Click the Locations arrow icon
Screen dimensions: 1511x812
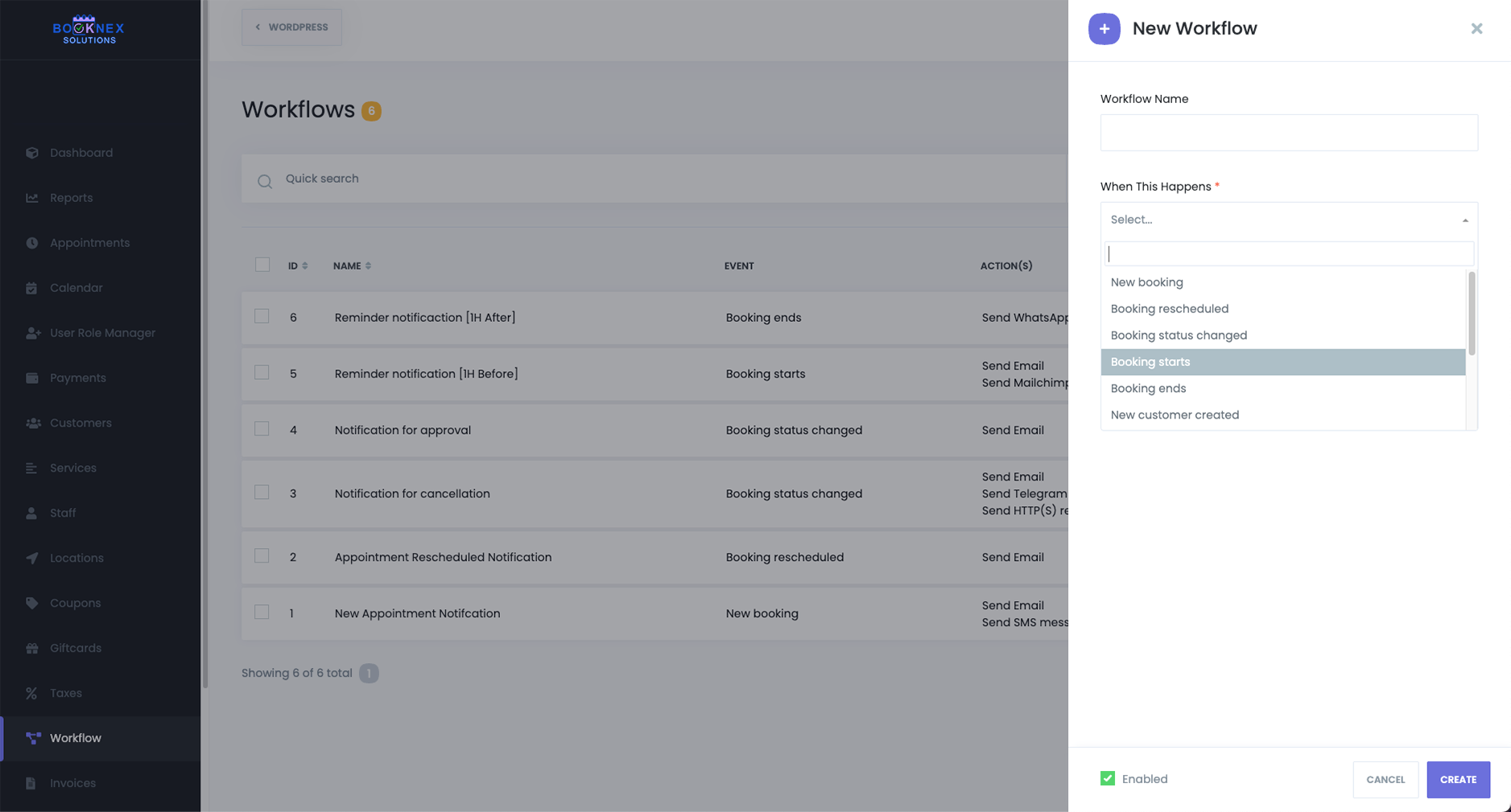pyautogui.click(x=32, y=558)
